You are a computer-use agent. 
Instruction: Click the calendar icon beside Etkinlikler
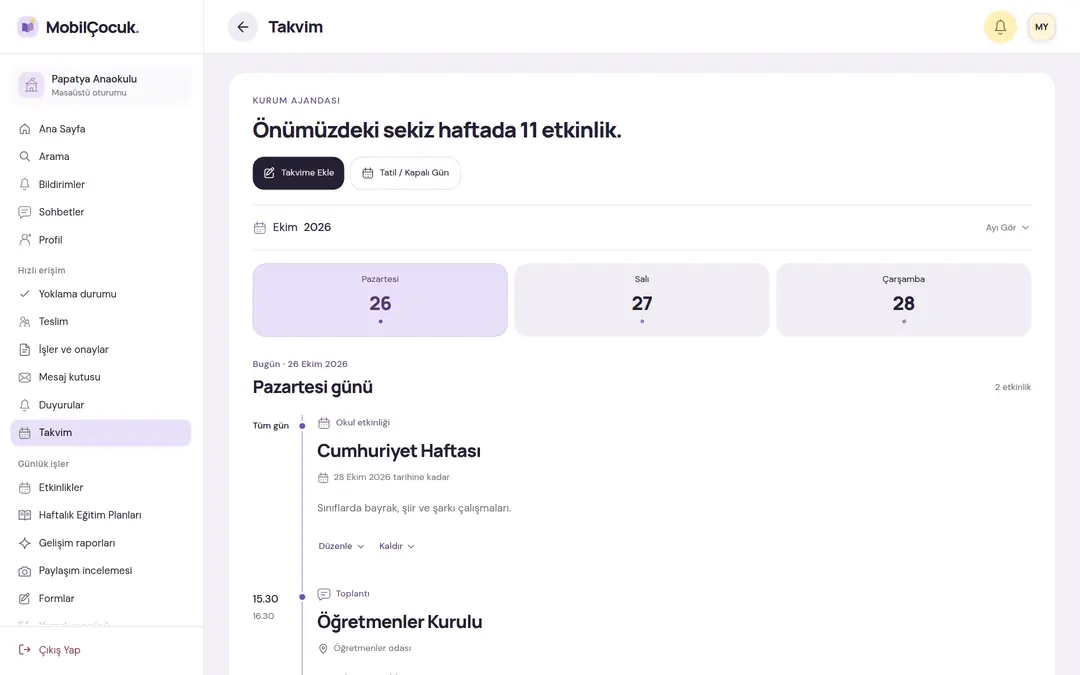click(25, 488)
